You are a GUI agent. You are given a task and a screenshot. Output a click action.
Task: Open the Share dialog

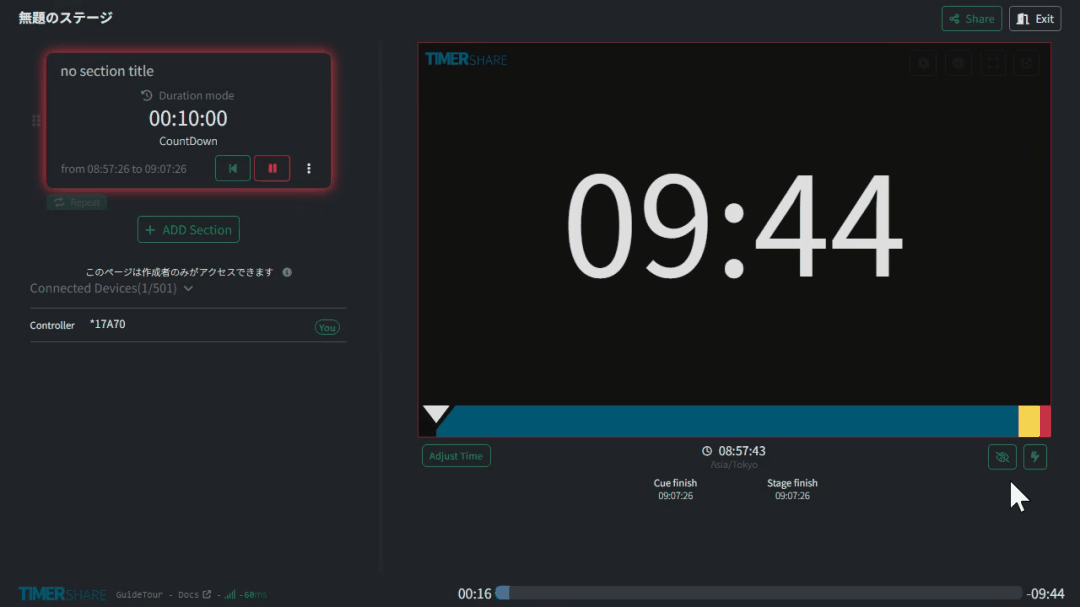coord(971,19)
